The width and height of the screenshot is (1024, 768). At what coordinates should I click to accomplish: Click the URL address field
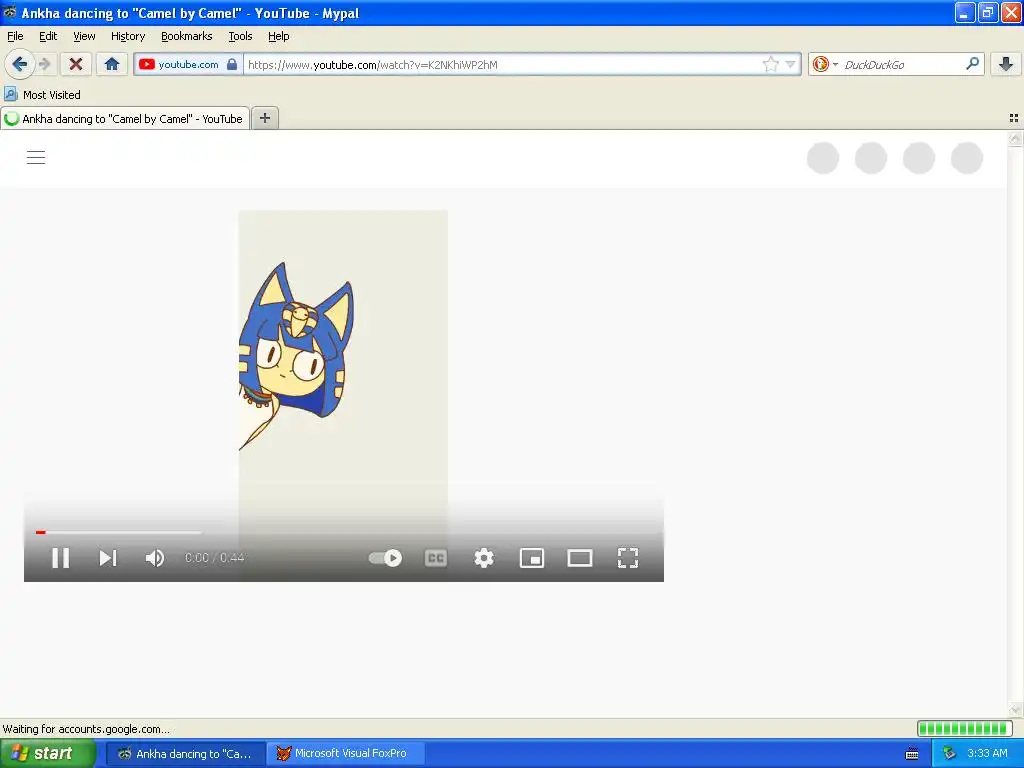click(x=503, y=65)
